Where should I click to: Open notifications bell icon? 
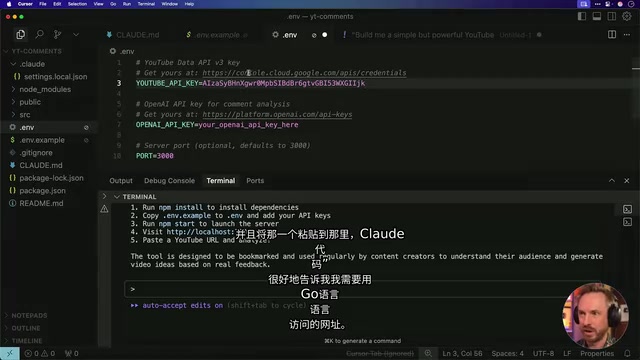[627, 353]
